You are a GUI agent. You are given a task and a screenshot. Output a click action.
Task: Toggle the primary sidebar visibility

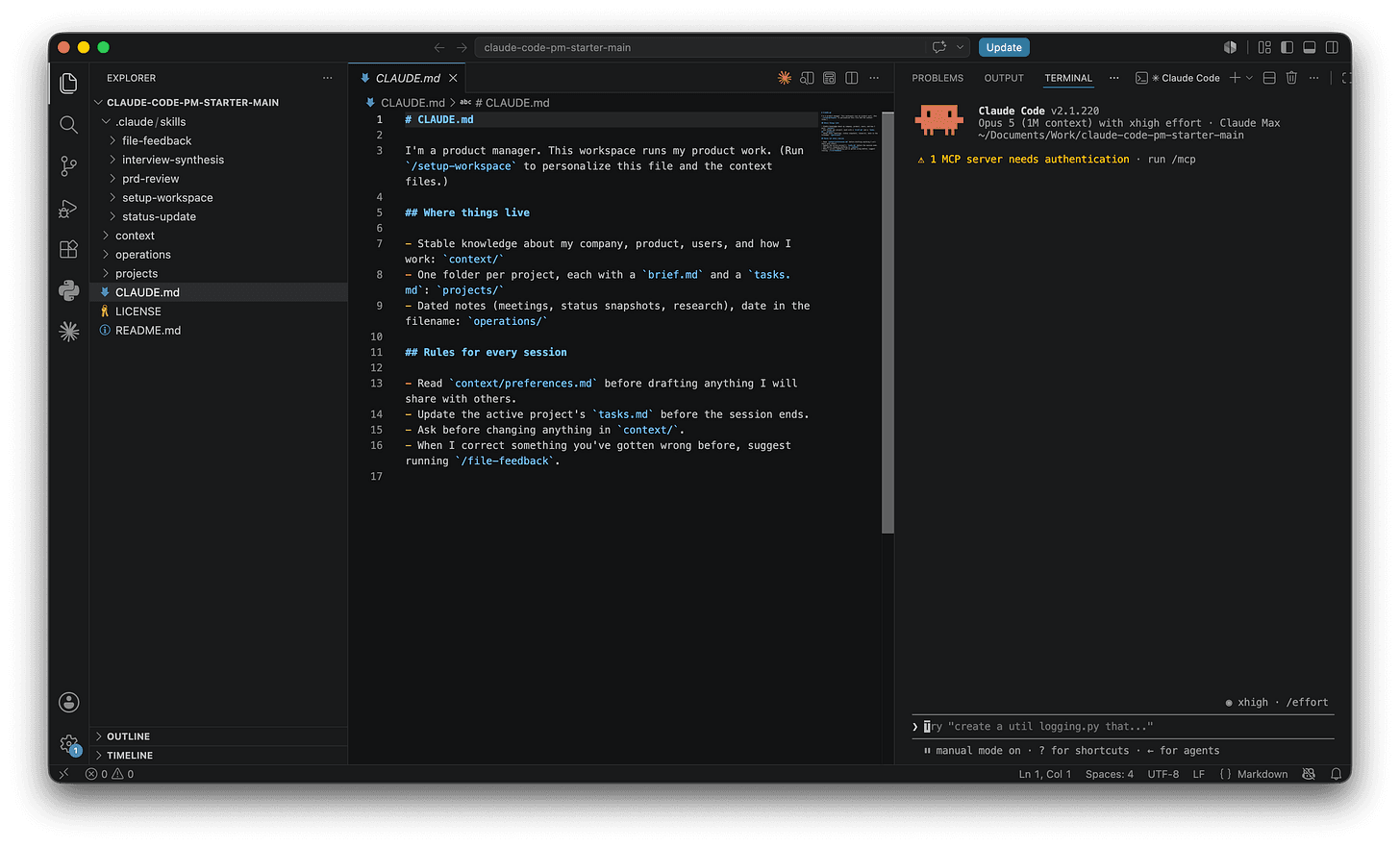coord(1287,47)
